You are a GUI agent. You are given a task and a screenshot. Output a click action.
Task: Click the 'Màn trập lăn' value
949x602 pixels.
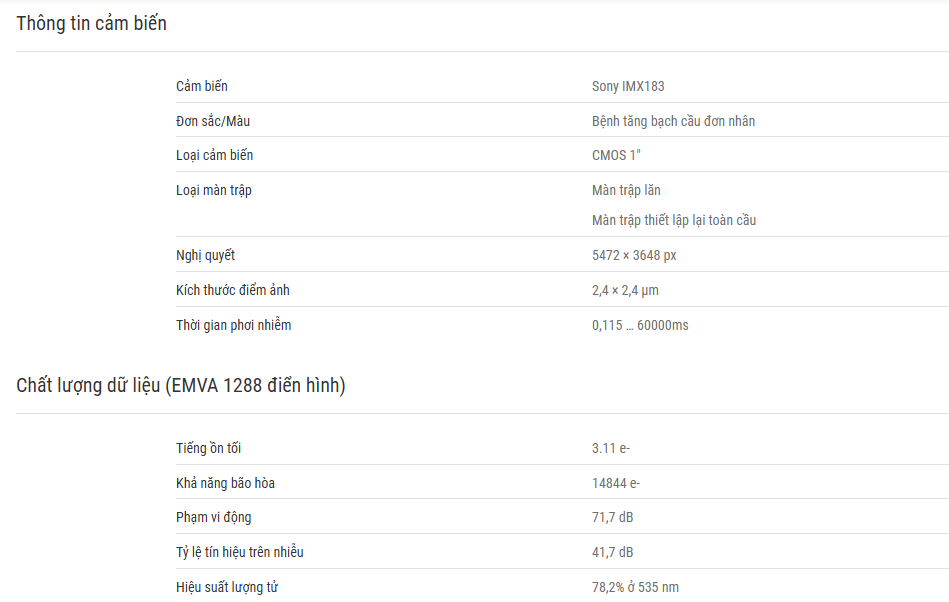(x=626, y=190)
